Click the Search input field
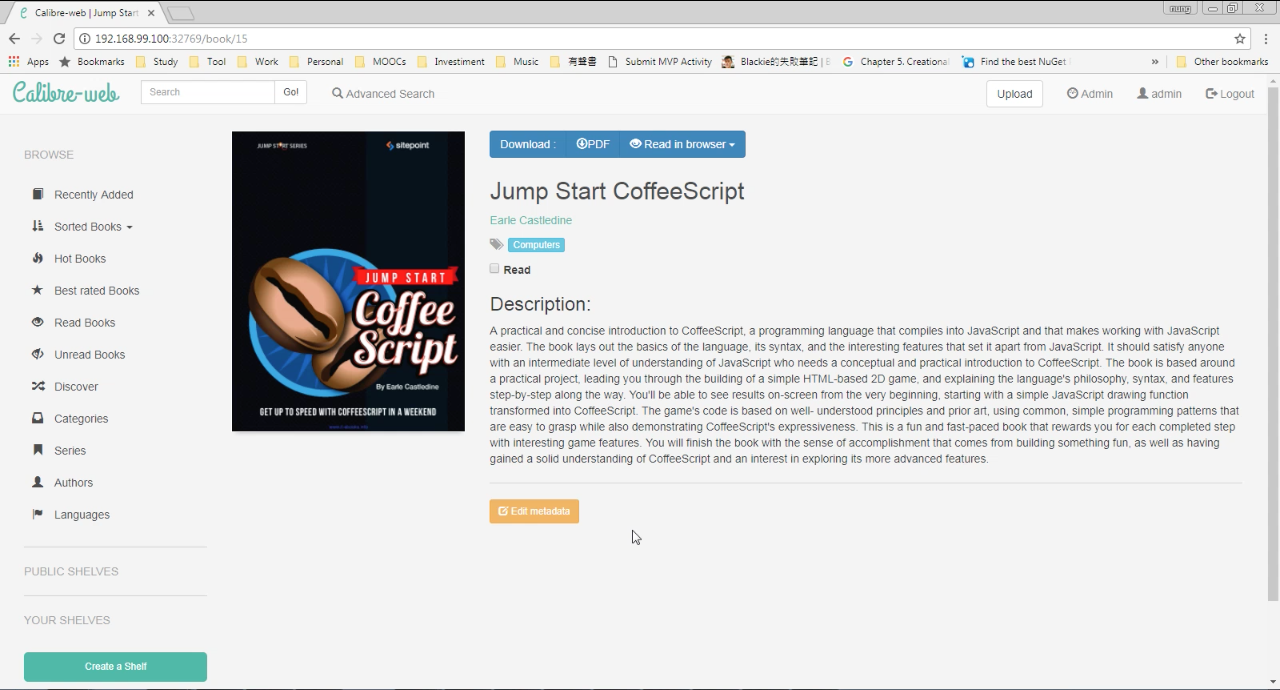 pyautogui.click(x=208, y=92)
